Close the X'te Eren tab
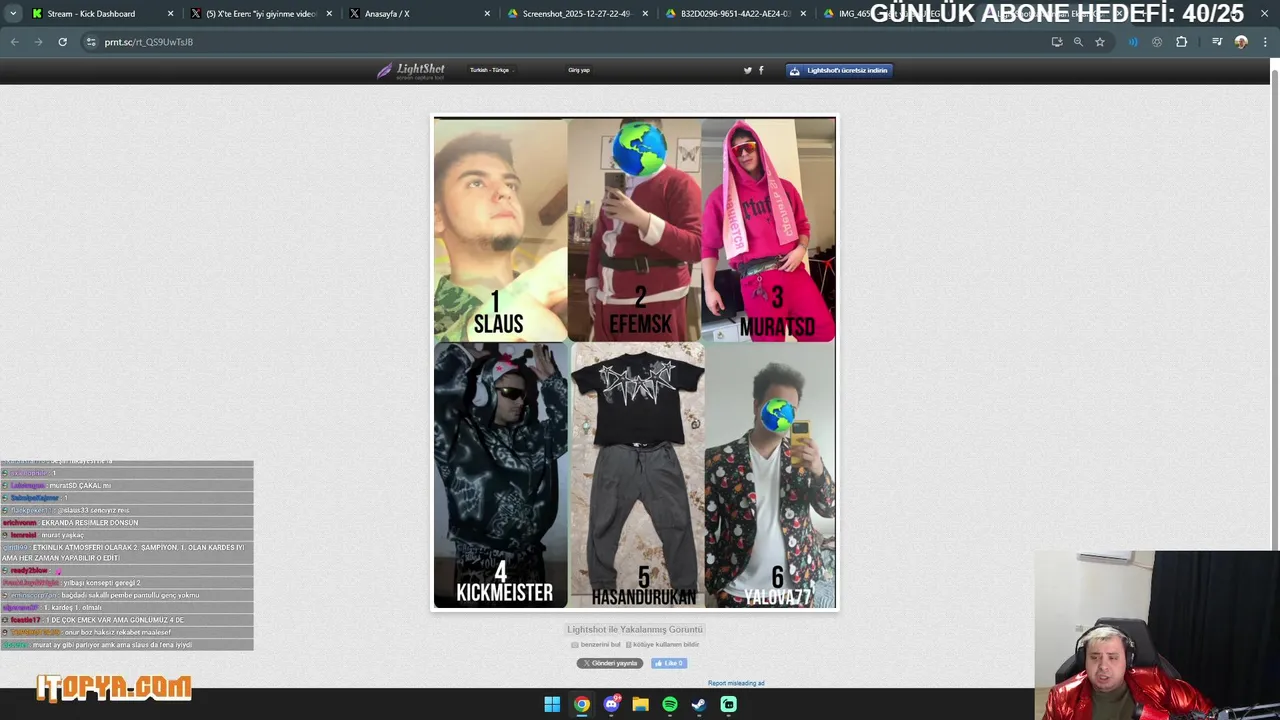Image resolution: width=1280 pixels, height=720 pixels. pos(329,14)
